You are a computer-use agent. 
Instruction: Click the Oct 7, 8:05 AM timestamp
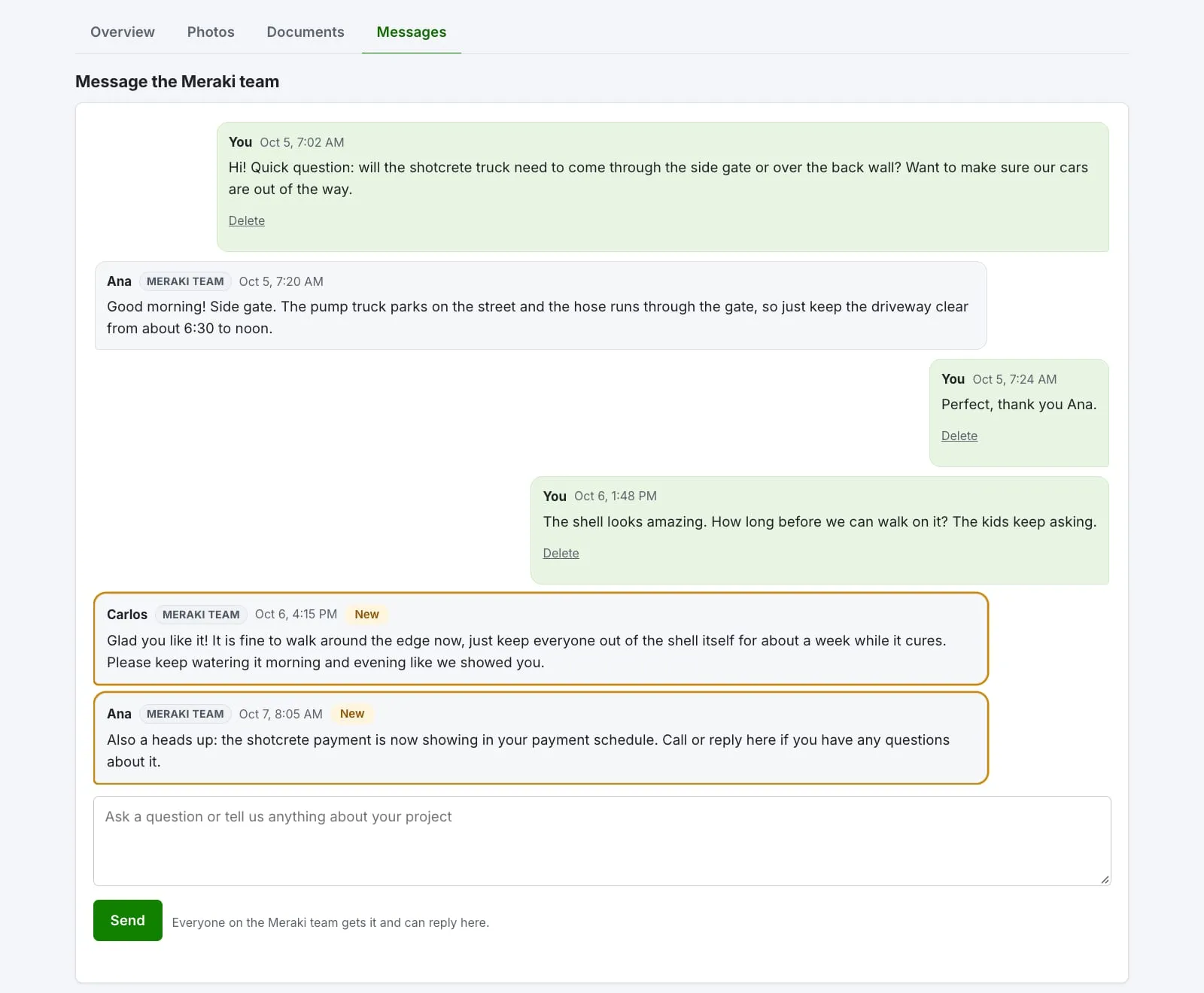tap(281, 714)
